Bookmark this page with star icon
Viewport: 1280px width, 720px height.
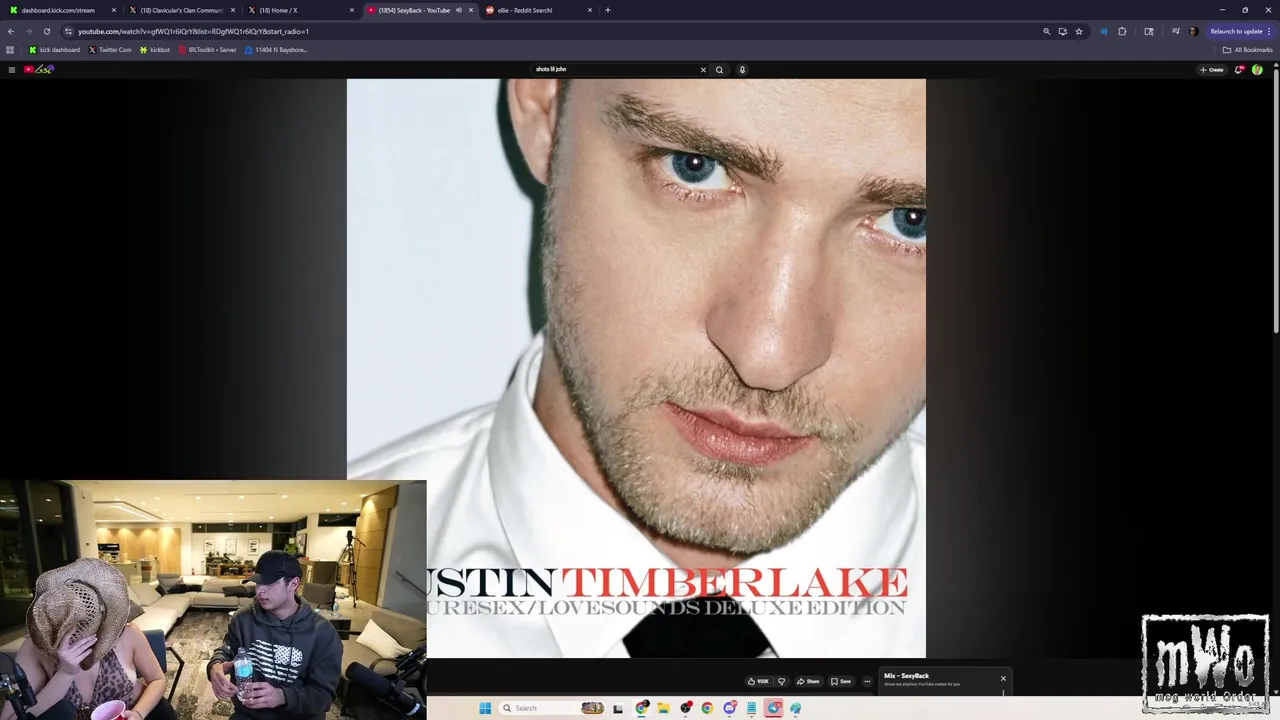tap(1079, 31)
